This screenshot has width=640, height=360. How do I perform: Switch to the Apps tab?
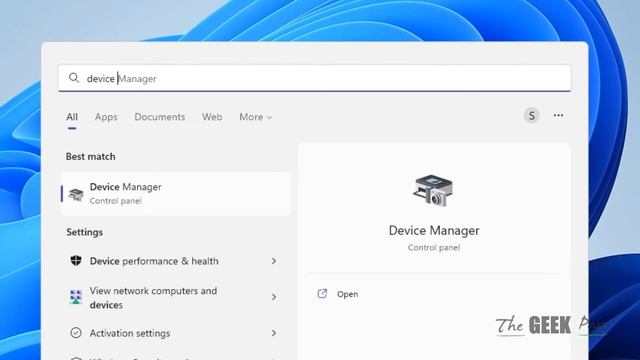click(x=106, y=117)
